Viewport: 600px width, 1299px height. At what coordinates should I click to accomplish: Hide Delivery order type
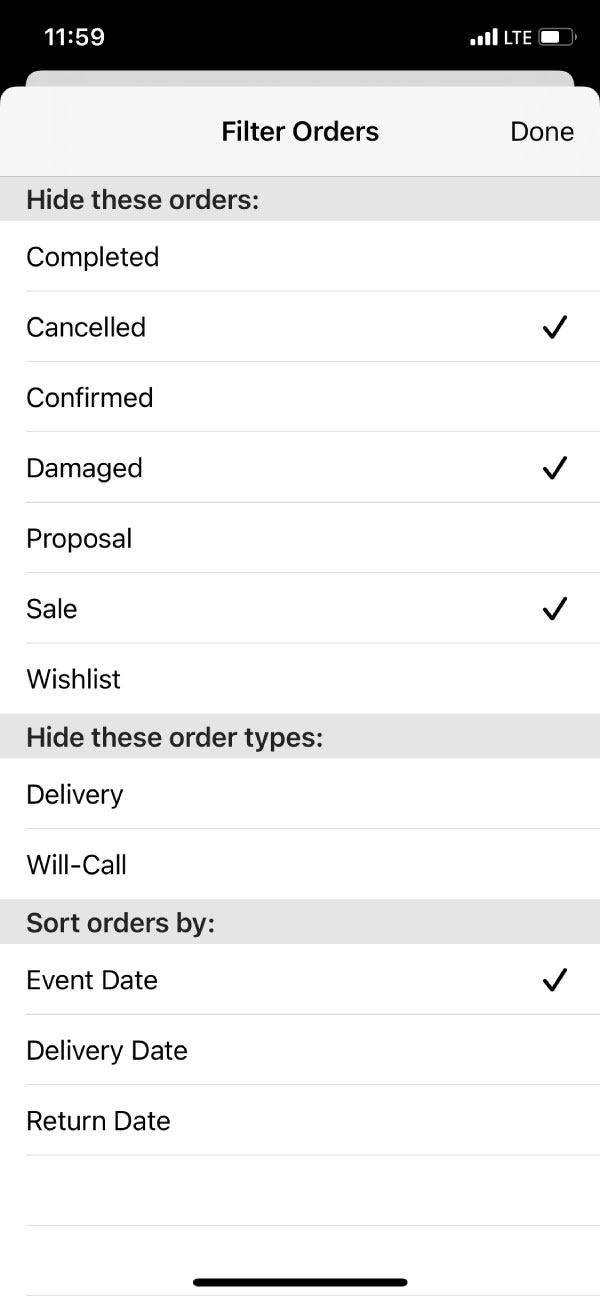(300, 794)
